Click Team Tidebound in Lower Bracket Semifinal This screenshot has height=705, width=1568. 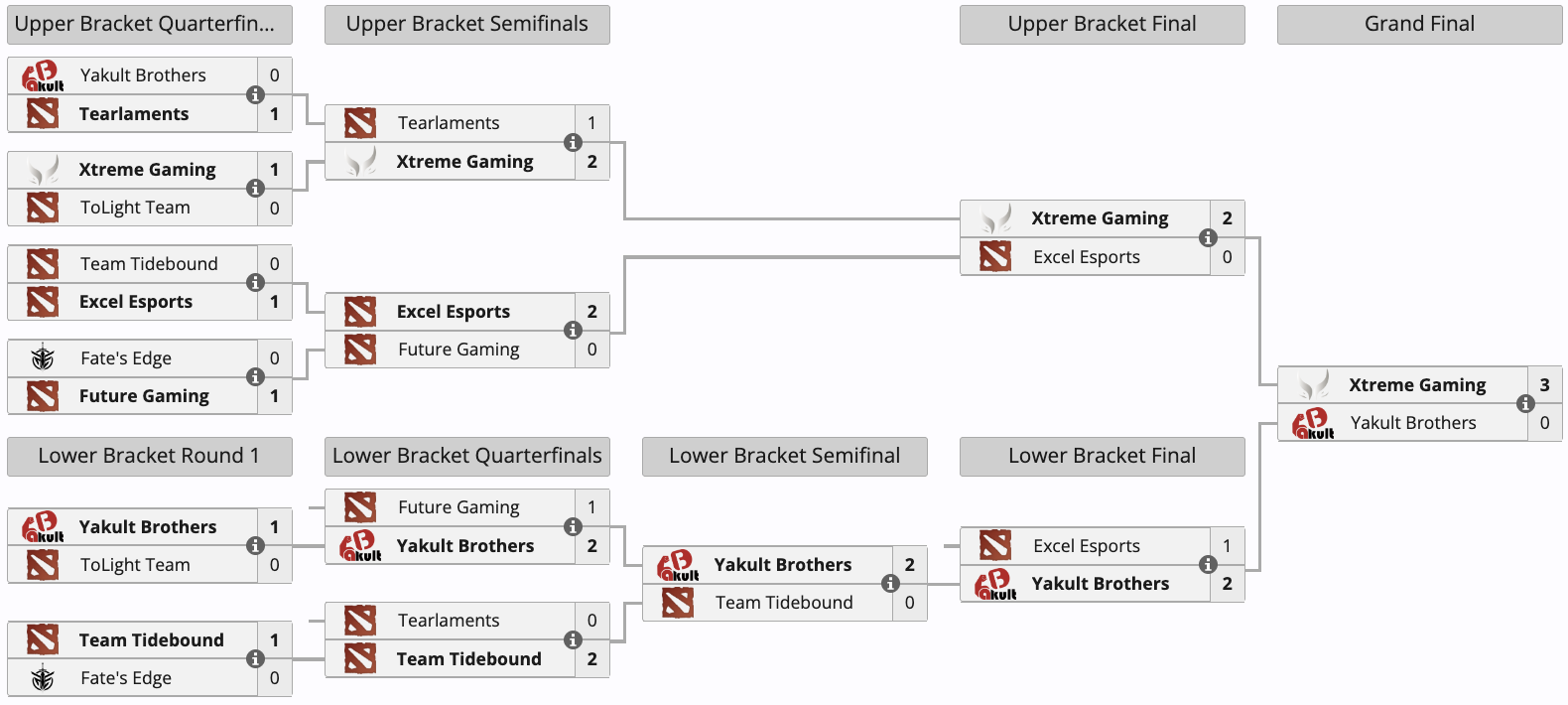click(784, 603)
